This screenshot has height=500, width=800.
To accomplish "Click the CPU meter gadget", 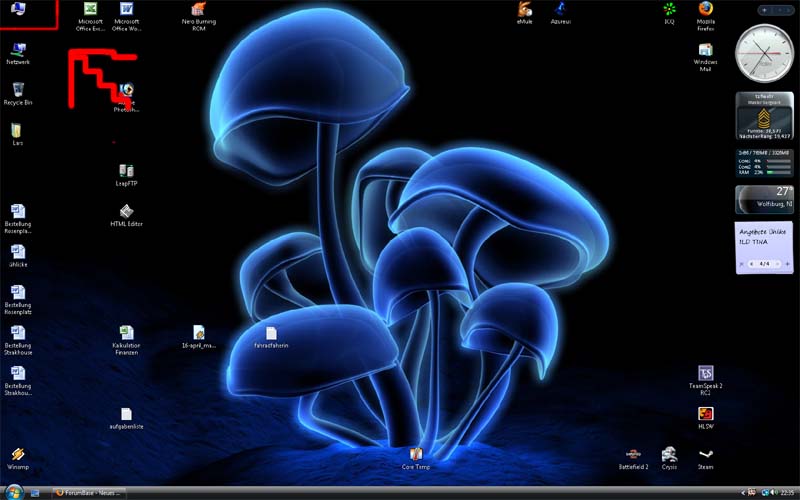I will coord(764,163).
